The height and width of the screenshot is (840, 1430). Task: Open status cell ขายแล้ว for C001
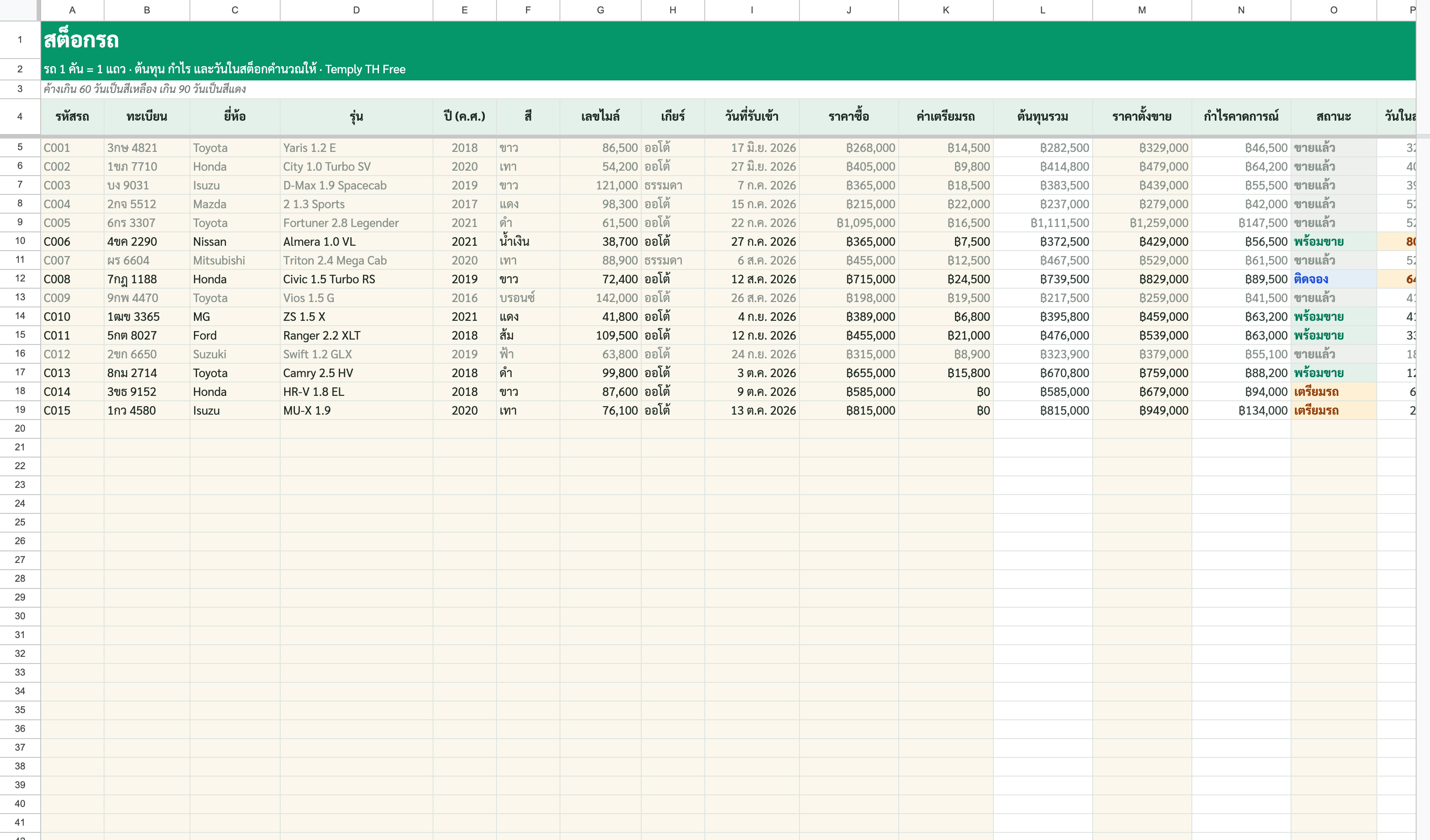(1333, 147)
